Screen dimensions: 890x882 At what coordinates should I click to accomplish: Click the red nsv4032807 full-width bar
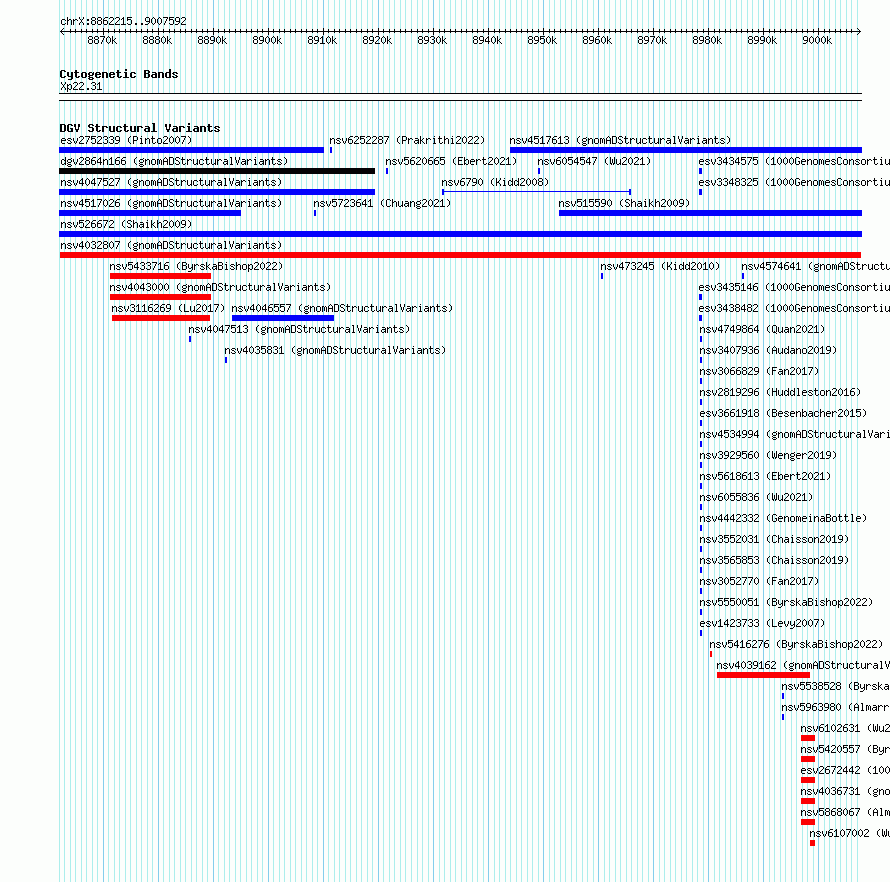point(460,255)
